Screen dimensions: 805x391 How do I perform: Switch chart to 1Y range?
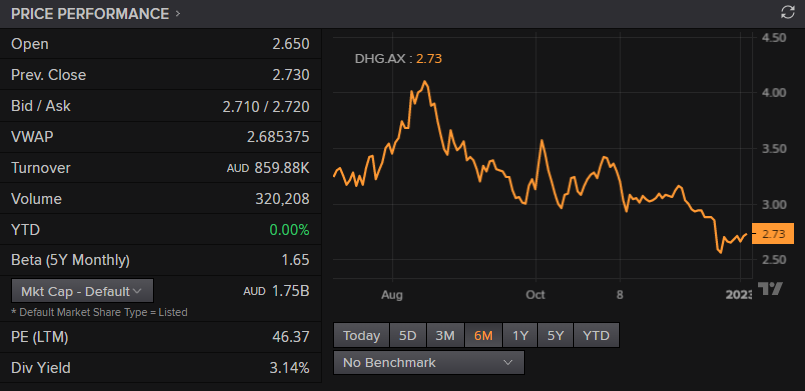(520, 336)
